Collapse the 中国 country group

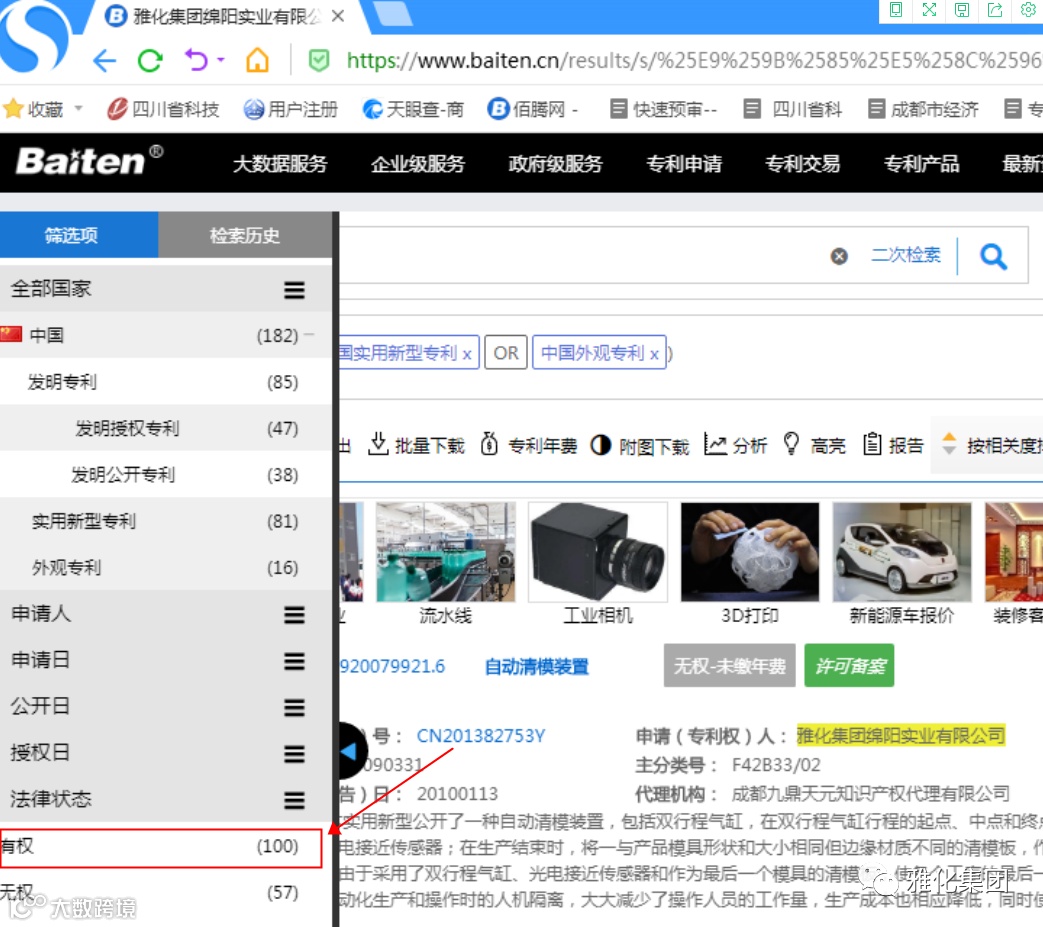click(x=309, y=335)
